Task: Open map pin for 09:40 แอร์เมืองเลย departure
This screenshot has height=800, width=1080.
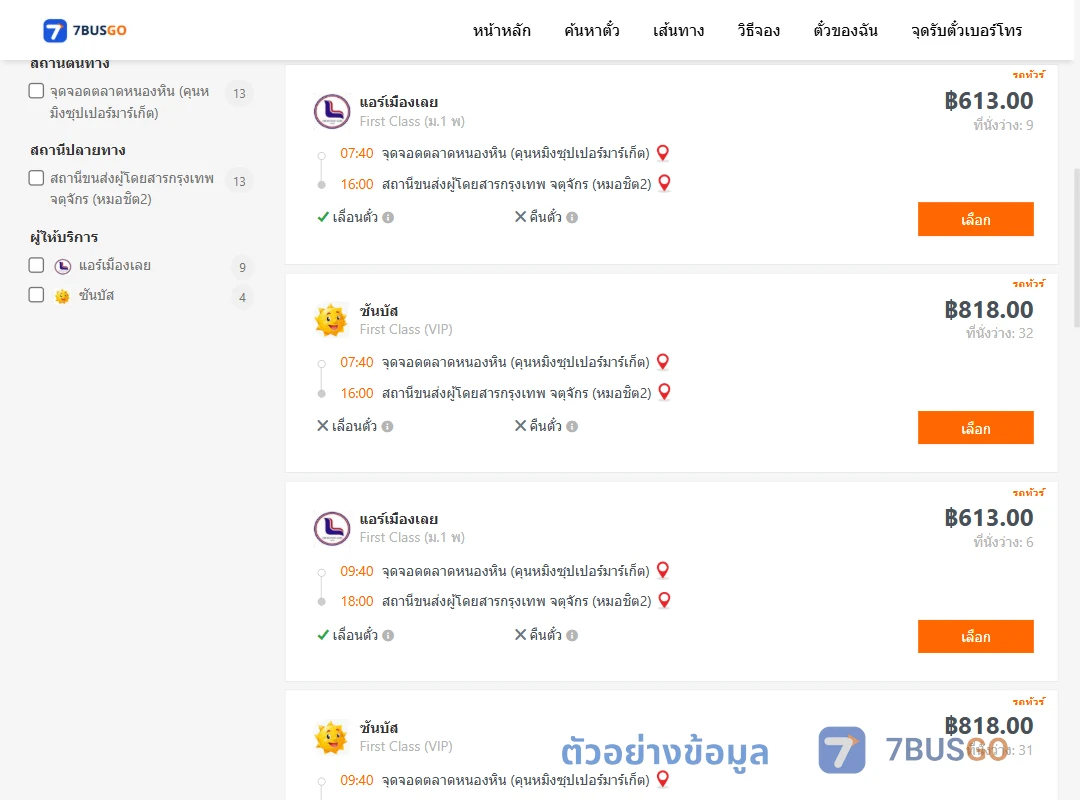Action: [x=663, y=571]
